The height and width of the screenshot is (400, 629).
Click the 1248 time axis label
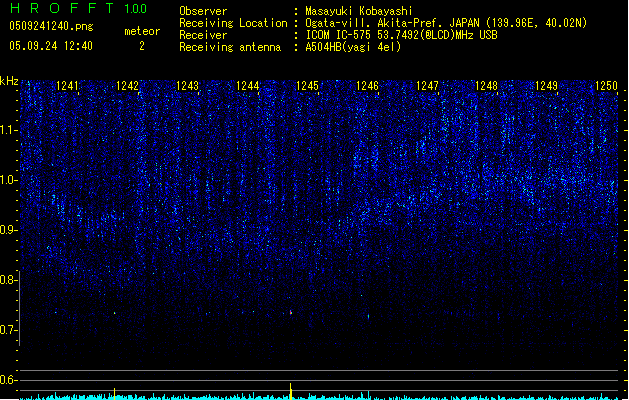(x=487, y=86)
